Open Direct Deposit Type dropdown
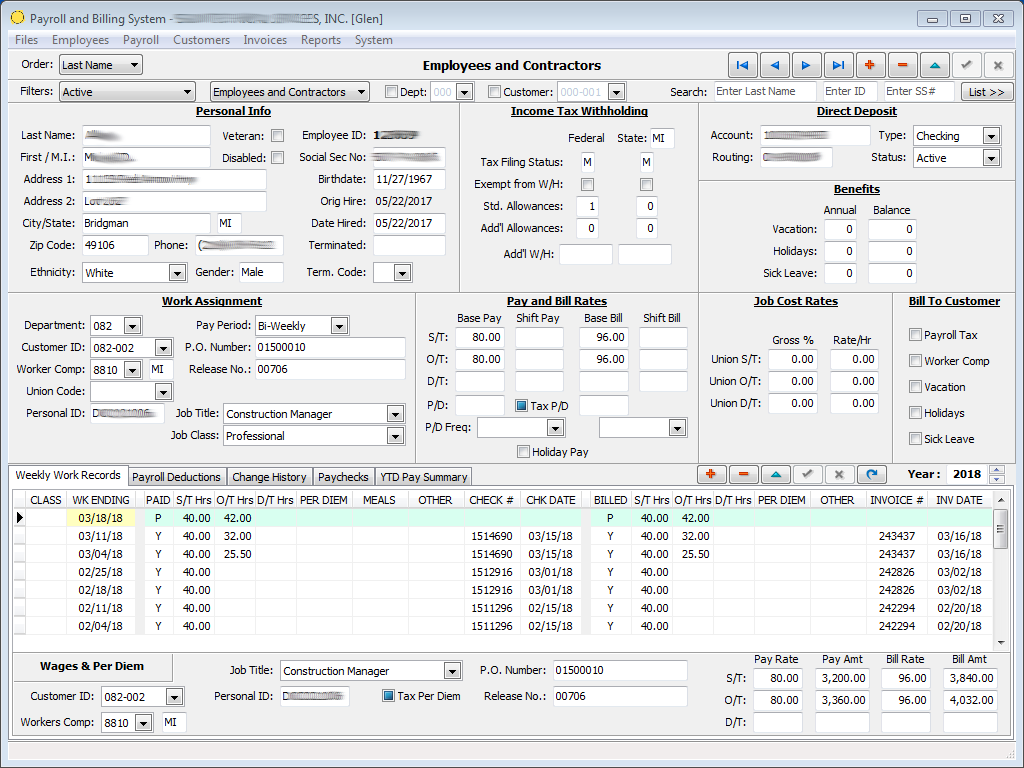This screenshot has height=768, width=1024. coord(991,136)
